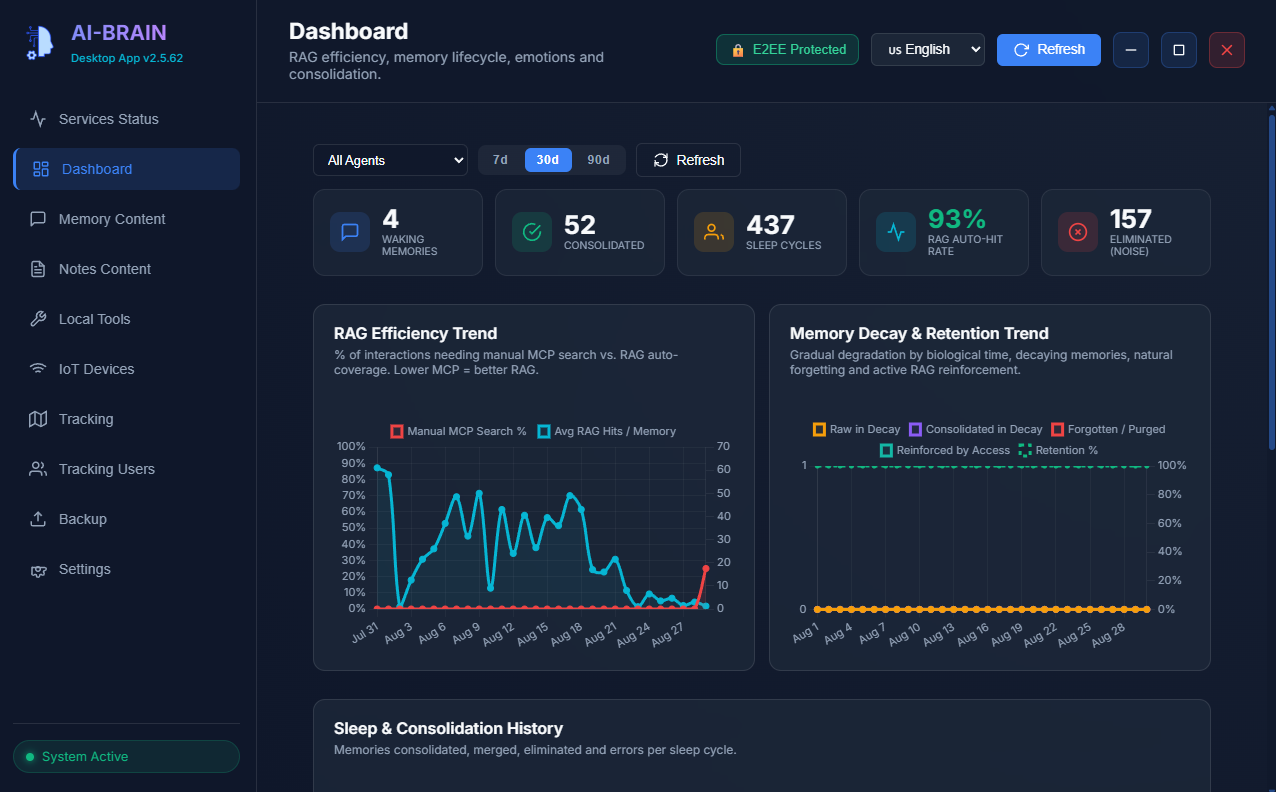Click the green System Active status dot
The height and width of the screenshot is (792, 1276).
click(30, 757)
